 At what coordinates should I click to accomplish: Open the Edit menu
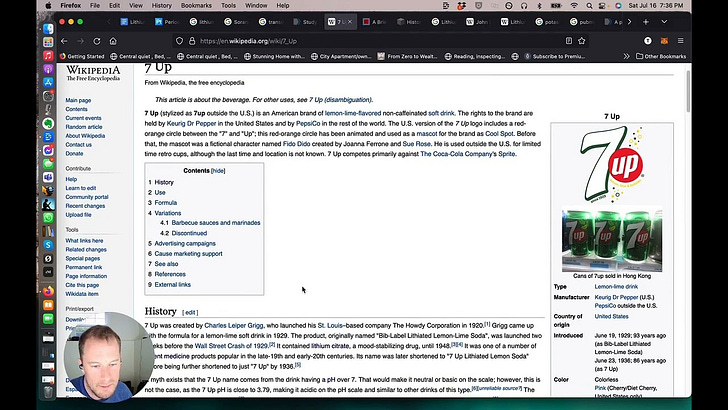pyautogui.click(x=114, y=6)
